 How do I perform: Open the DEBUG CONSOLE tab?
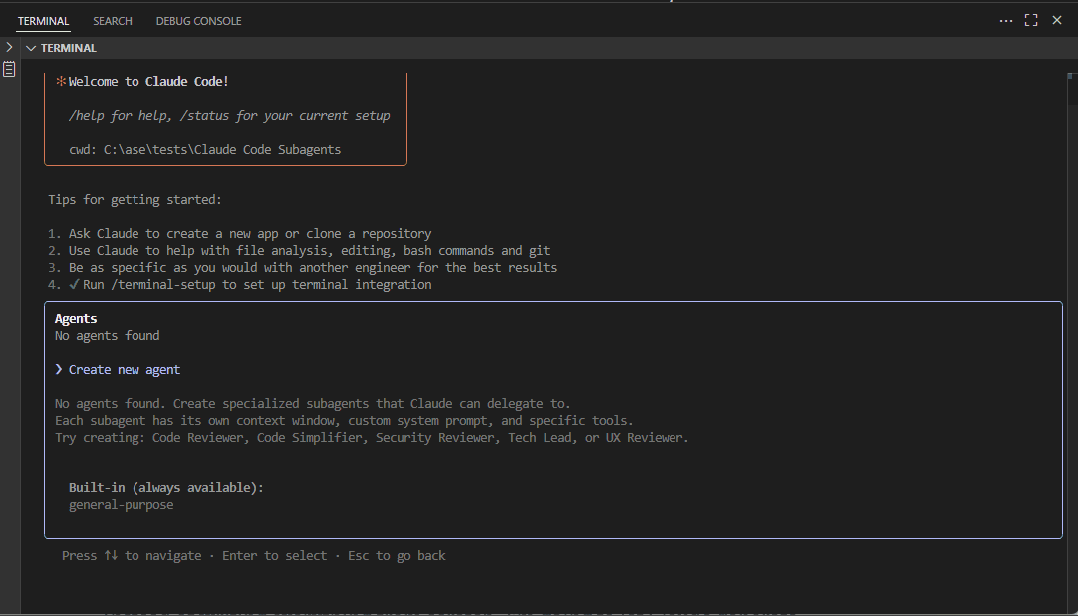tap(199, 21)
